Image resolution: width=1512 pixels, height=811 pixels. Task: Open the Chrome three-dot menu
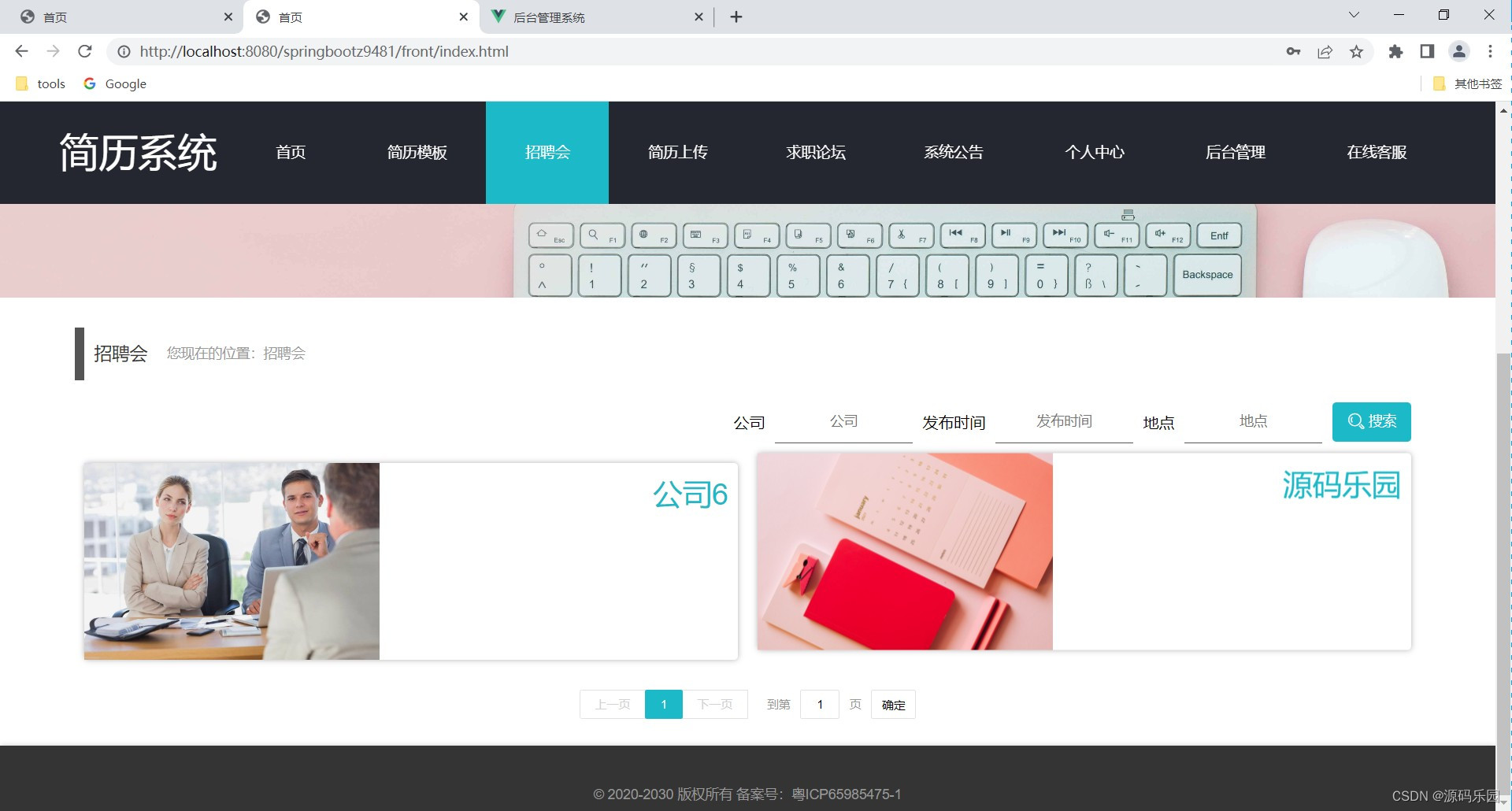click(x=1490, y=51)
